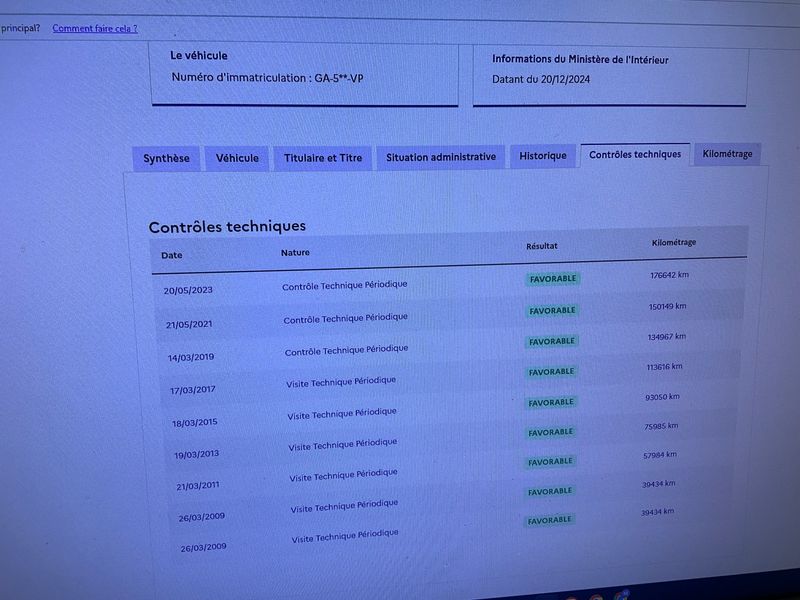Click the 'Contrôles techniques' section heading
Image resolution: width=800 pixels, height=600 pixels.
pos(227,227)
